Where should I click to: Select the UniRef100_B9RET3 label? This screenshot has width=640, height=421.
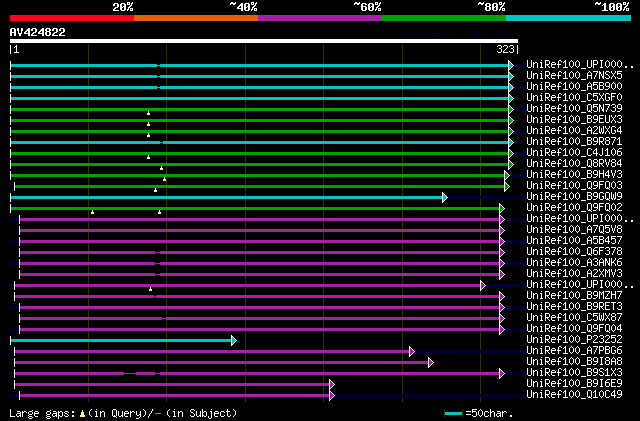[x=574, y=307]
